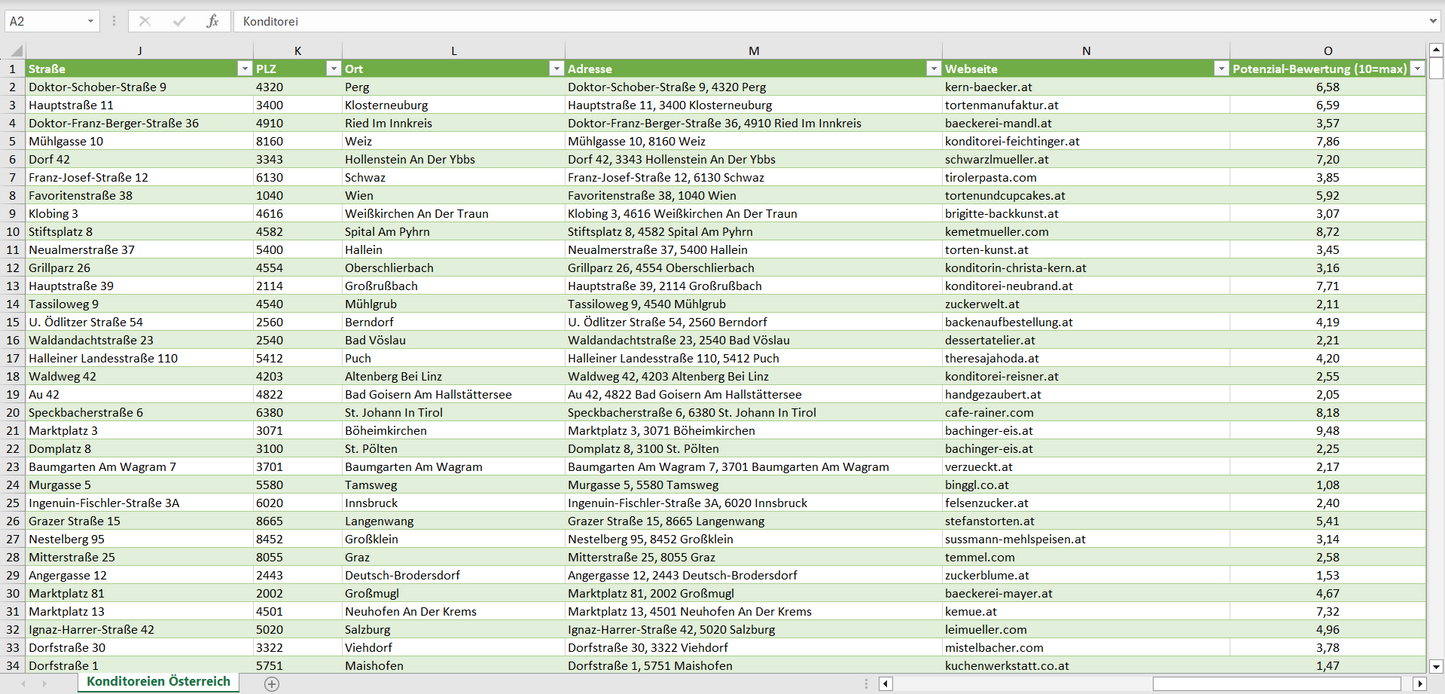The image size is (1445, 694).
Task: Click the previous sheet navigation arrow
Action: (x=22, y=684)
